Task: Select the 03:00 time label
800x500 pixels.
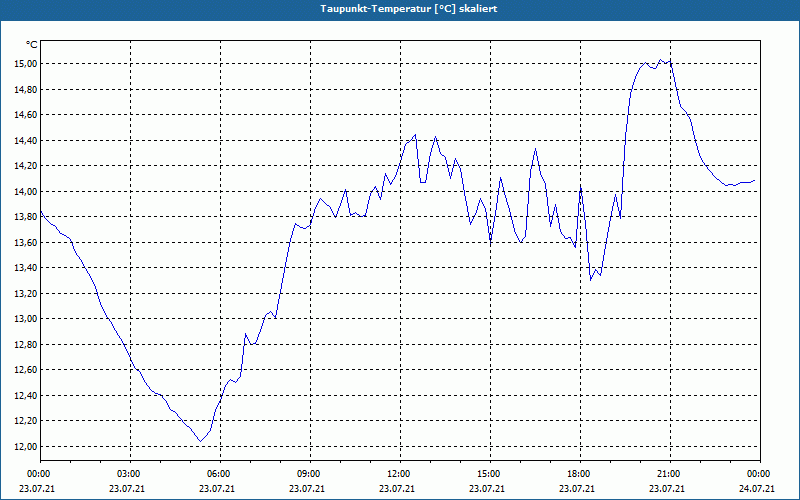Action: point(127,474)
